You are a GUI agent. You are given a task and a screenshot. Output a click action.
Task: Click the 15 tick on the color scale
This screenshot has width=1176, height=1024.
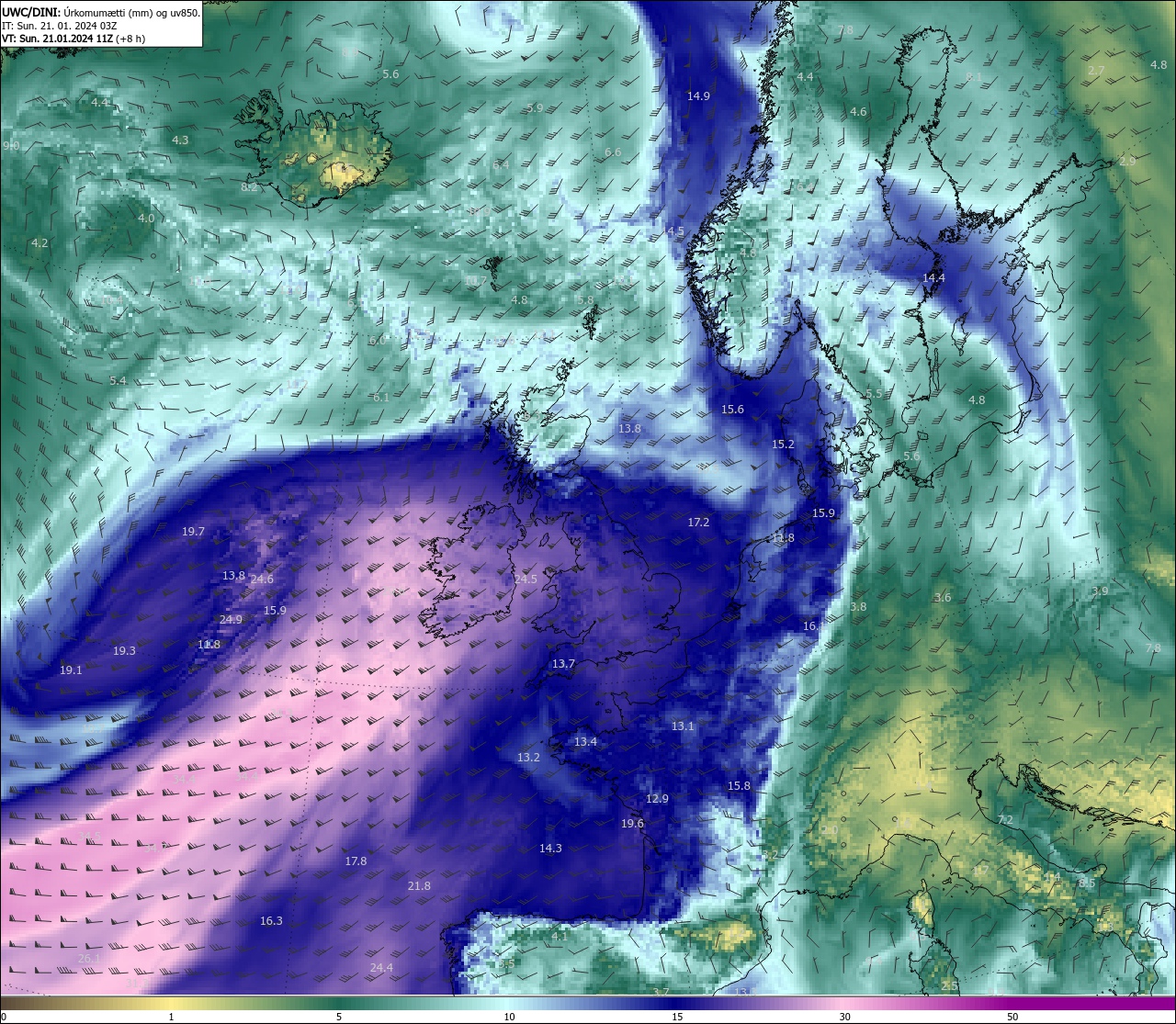[677, 1017]
